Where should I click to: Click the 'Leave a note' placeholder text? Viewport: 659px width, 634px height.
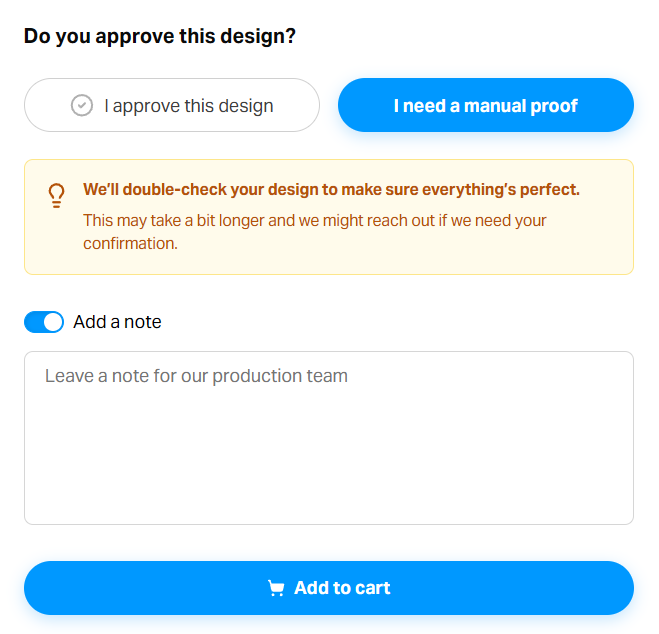[196, 376]
